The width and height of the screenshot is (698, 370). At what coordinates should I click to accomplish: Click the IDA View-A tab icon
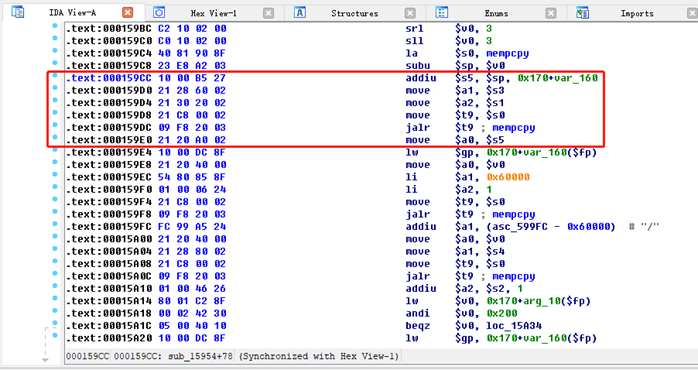click(17, 12)
